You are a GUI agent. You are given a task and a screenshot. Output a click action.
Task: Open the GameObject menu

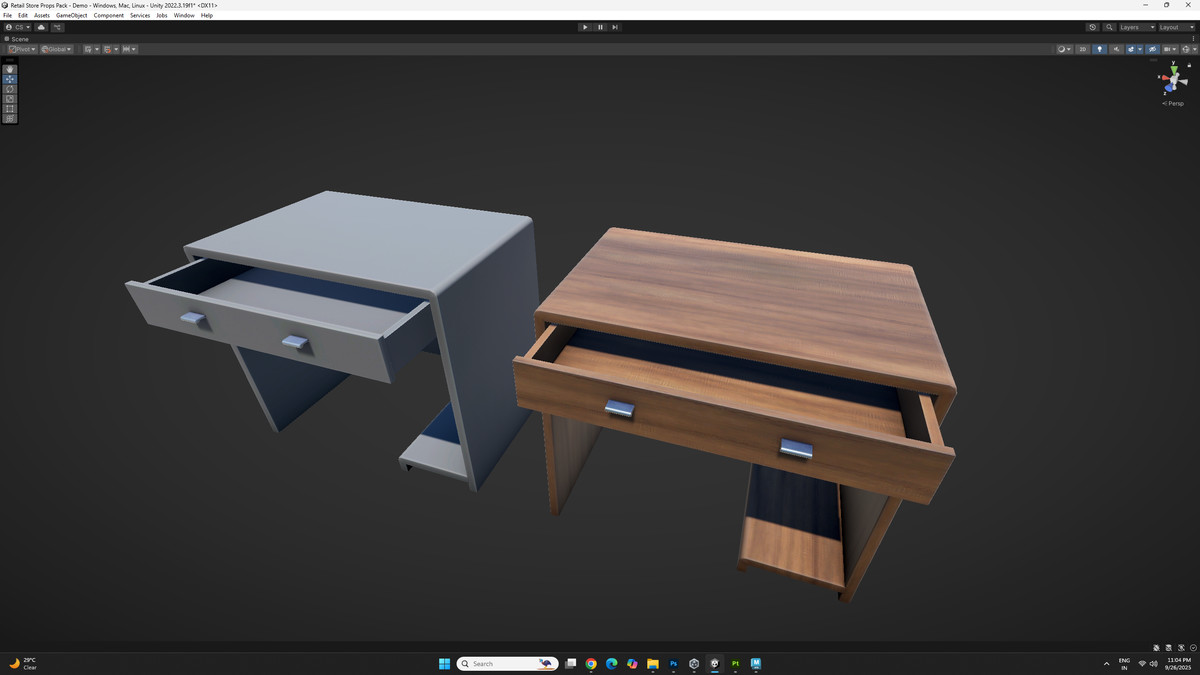pos(71,15)
